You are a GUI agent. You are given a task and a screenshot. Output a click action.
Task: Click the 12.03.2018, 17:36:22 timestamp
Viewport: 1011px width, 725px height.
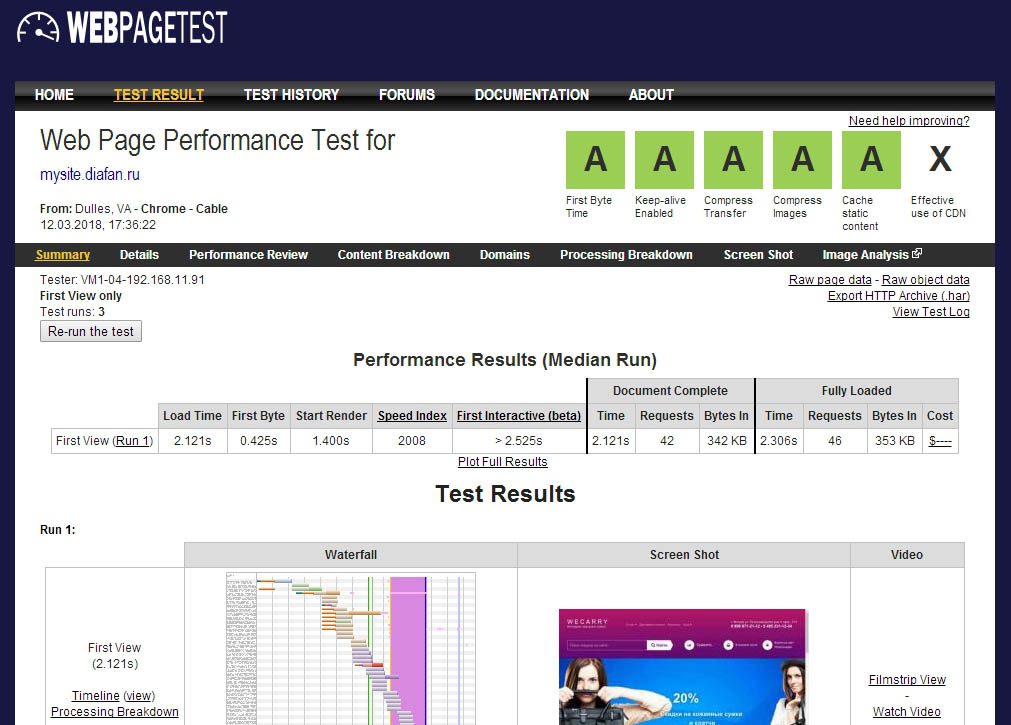tap(98, 224)
